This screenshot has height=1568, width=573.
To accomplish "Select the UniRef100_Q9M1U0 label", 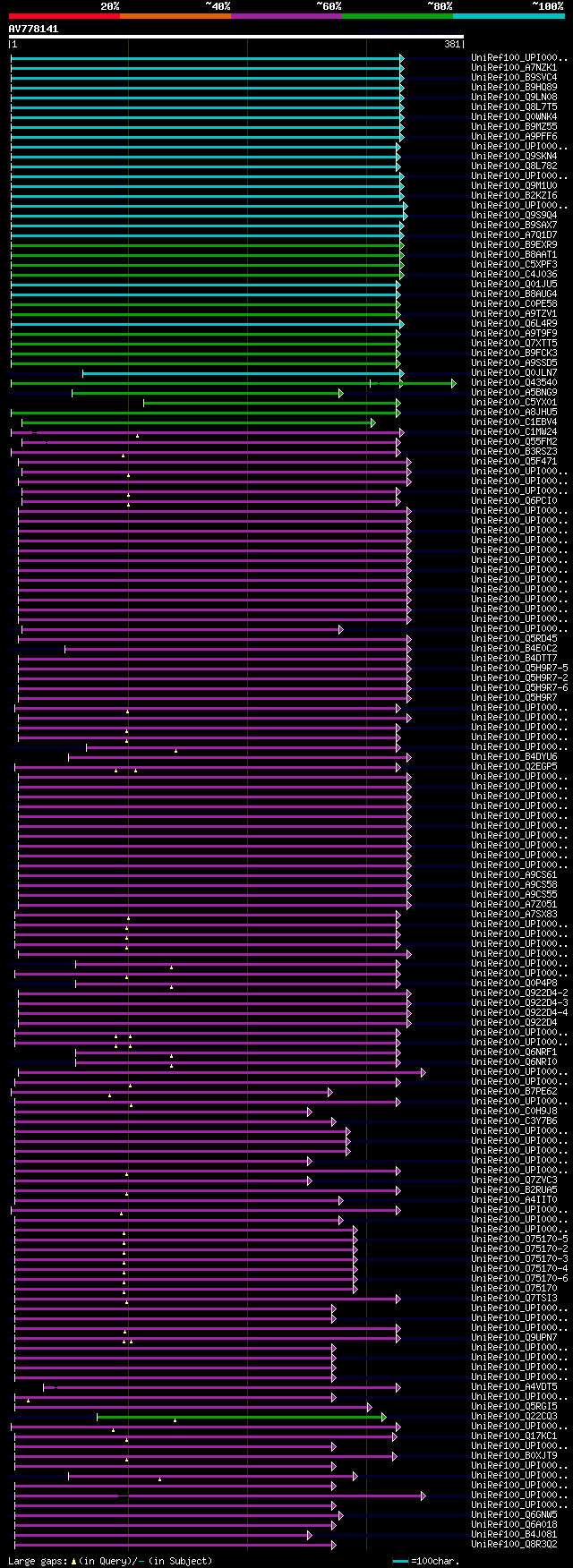I will tap(514, 185).
